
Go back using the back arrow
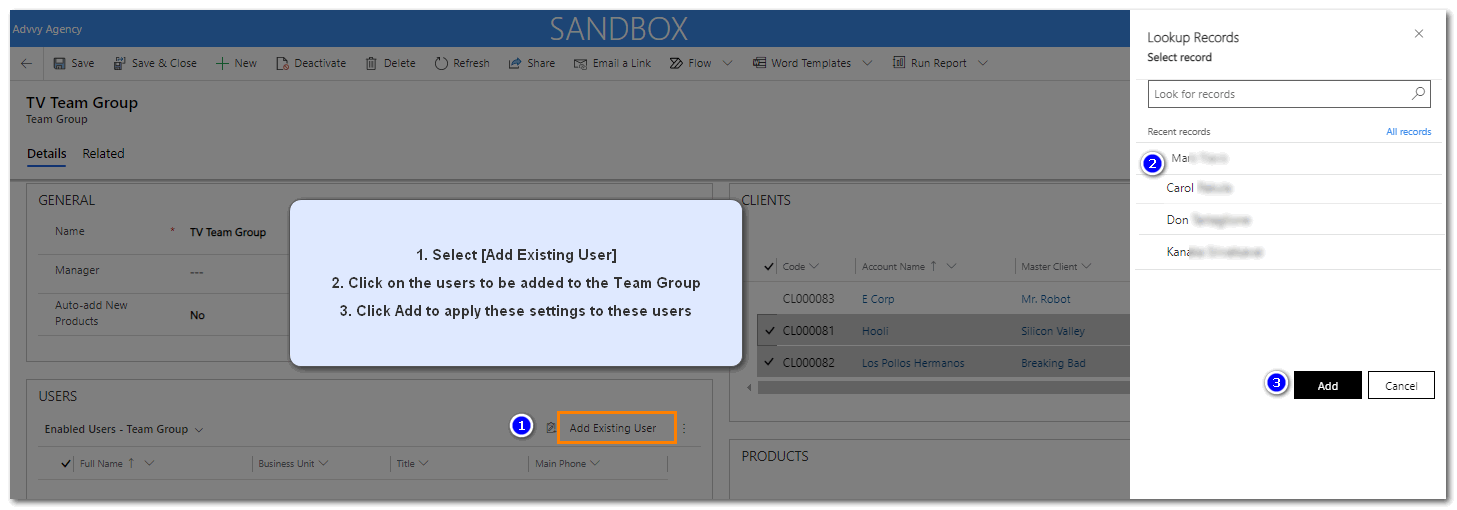point(26,63)
